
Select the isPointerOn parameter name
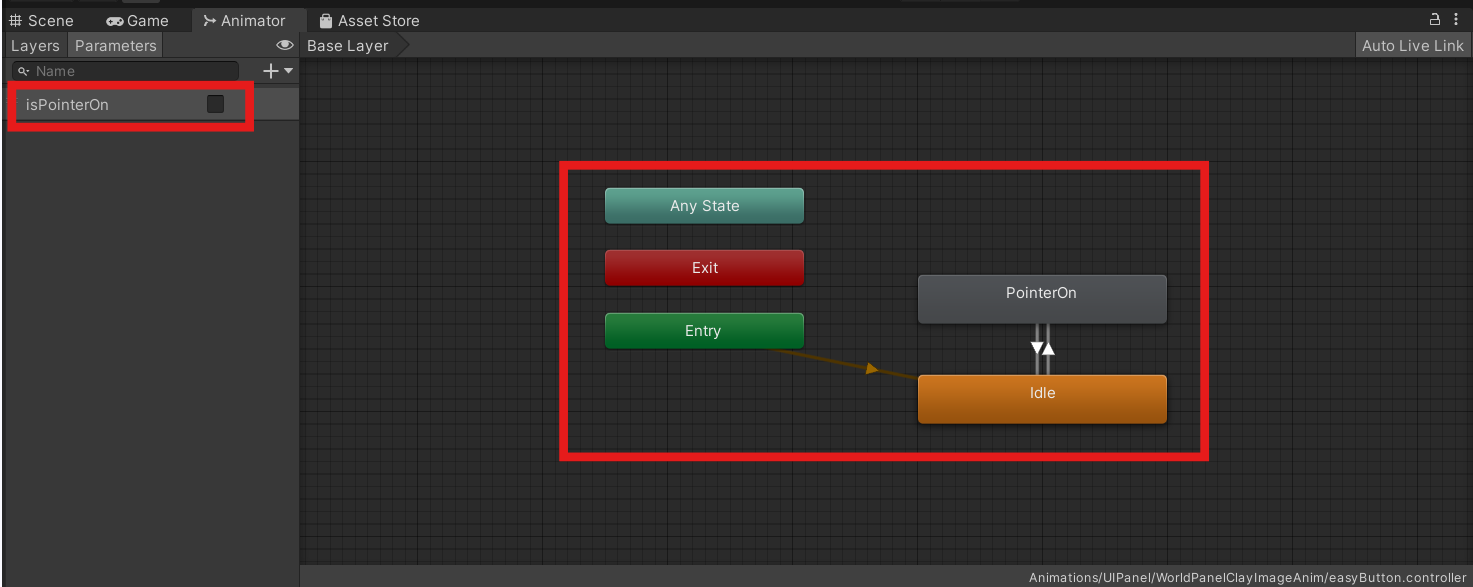[67, 104]
